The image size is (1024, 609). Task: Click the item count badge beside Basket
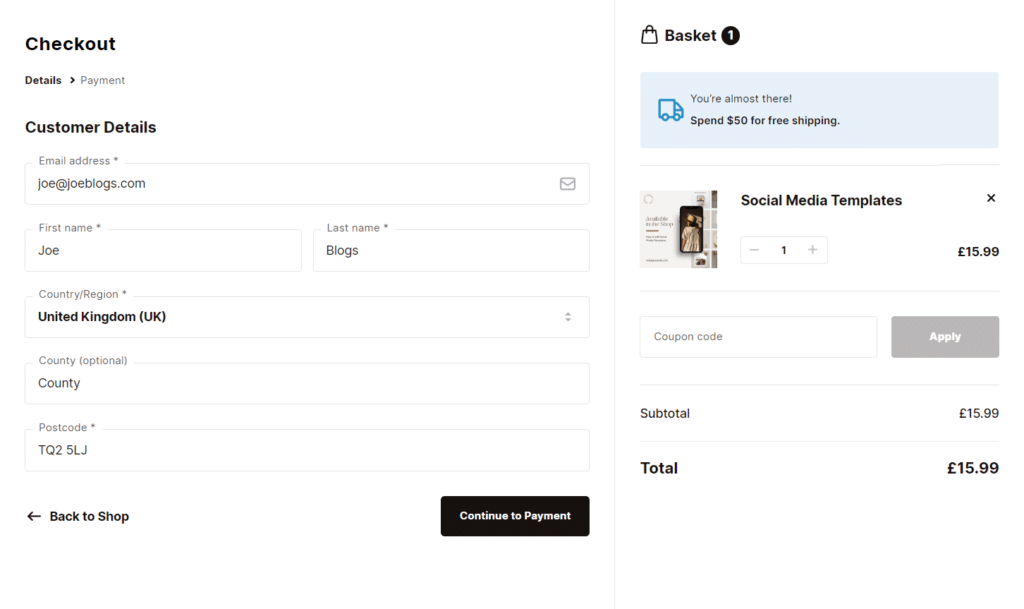tap(730, 34)
